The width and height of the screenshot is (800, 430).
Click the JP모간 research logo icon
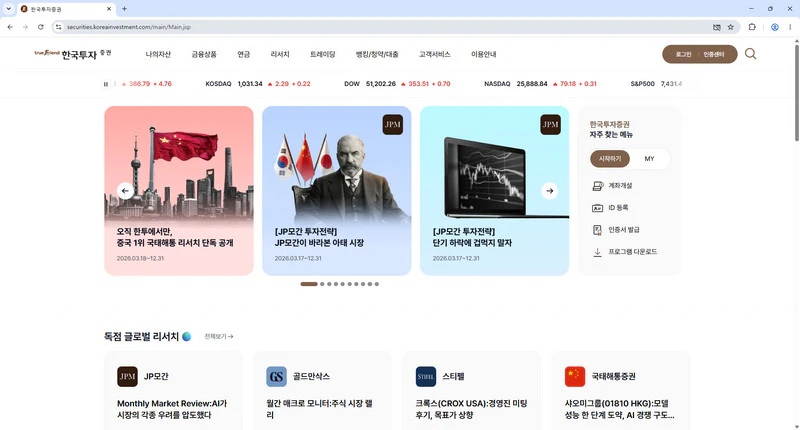(127, 376)
